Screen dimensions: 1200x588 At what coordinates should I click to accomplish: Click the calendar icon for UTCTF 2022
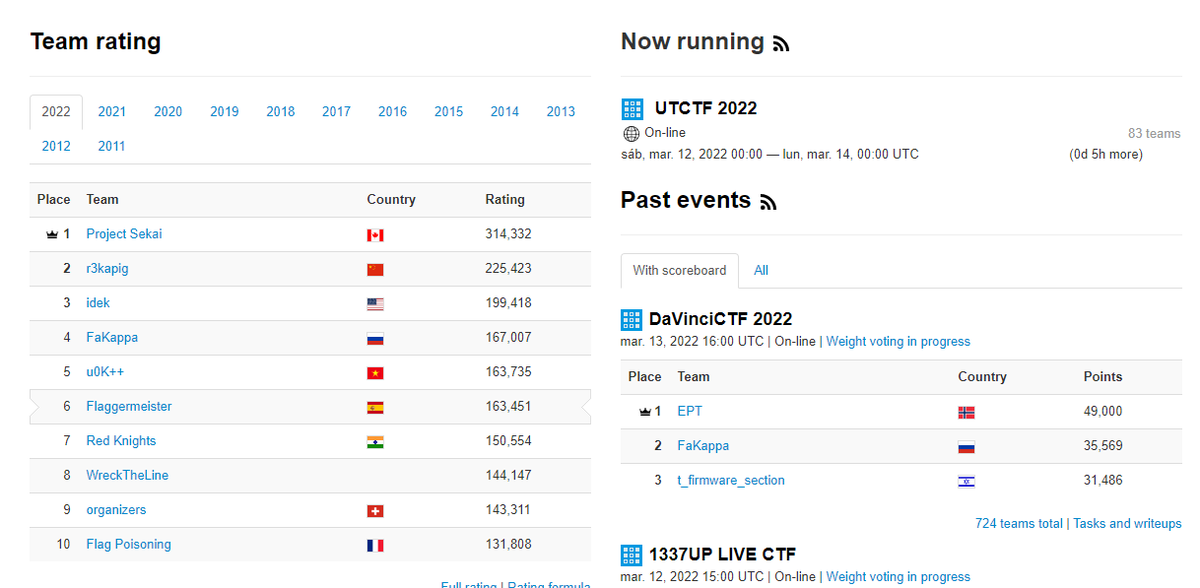point(631,108)
